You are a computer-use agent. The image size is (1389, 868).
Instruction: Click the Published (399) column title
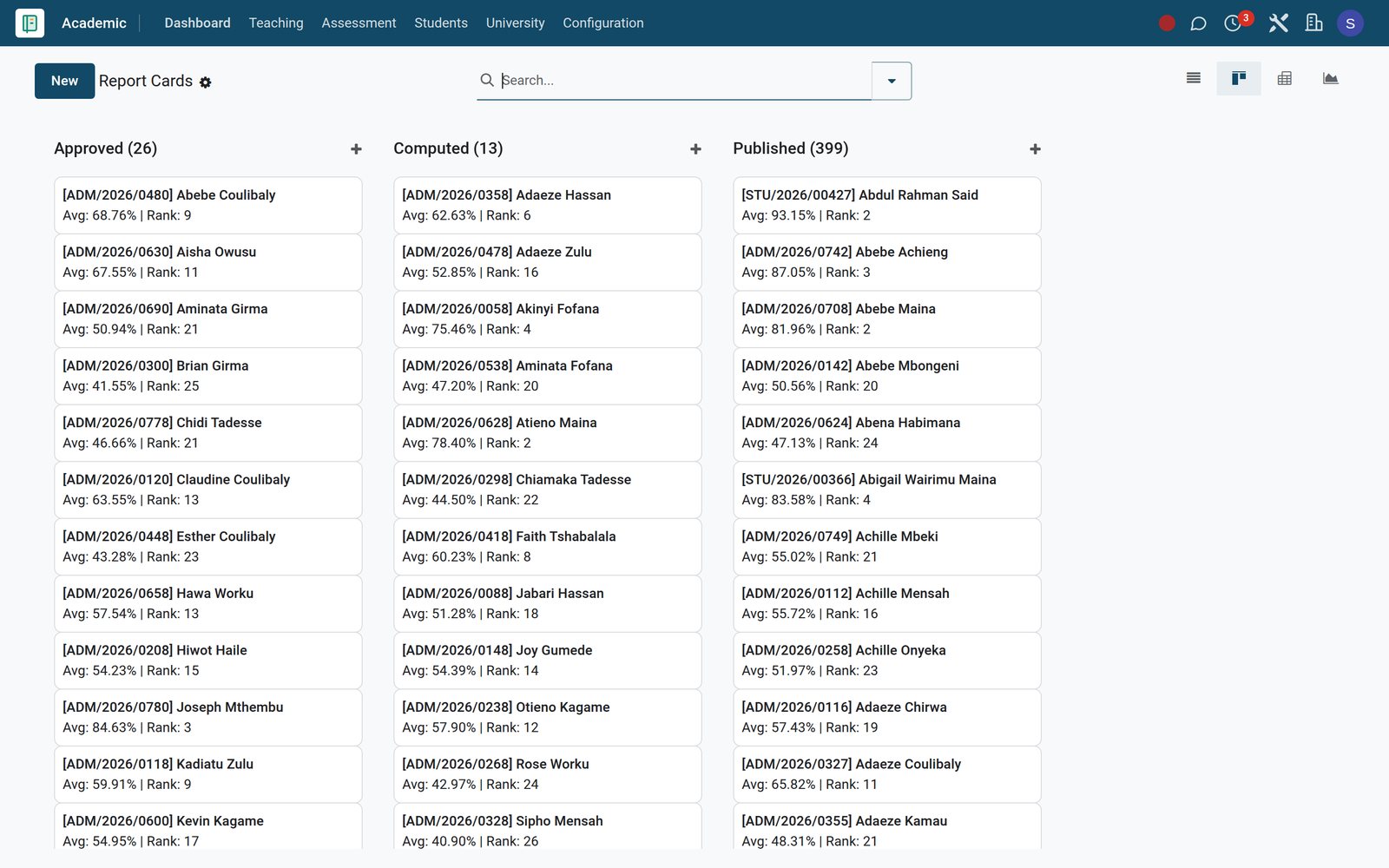tap(791, 148)
